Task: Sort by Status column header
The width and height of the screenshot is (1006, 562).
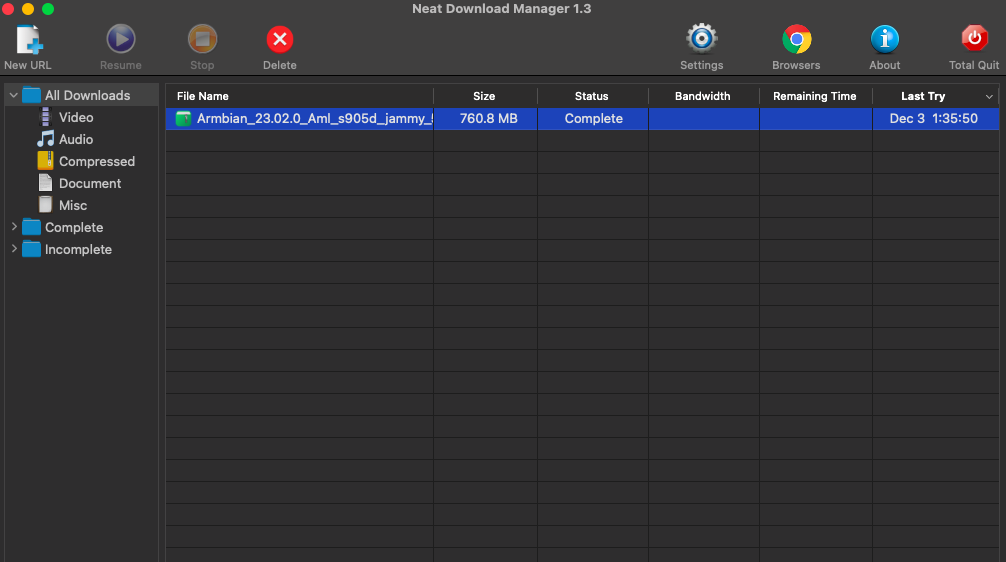Action: [592, 96]
